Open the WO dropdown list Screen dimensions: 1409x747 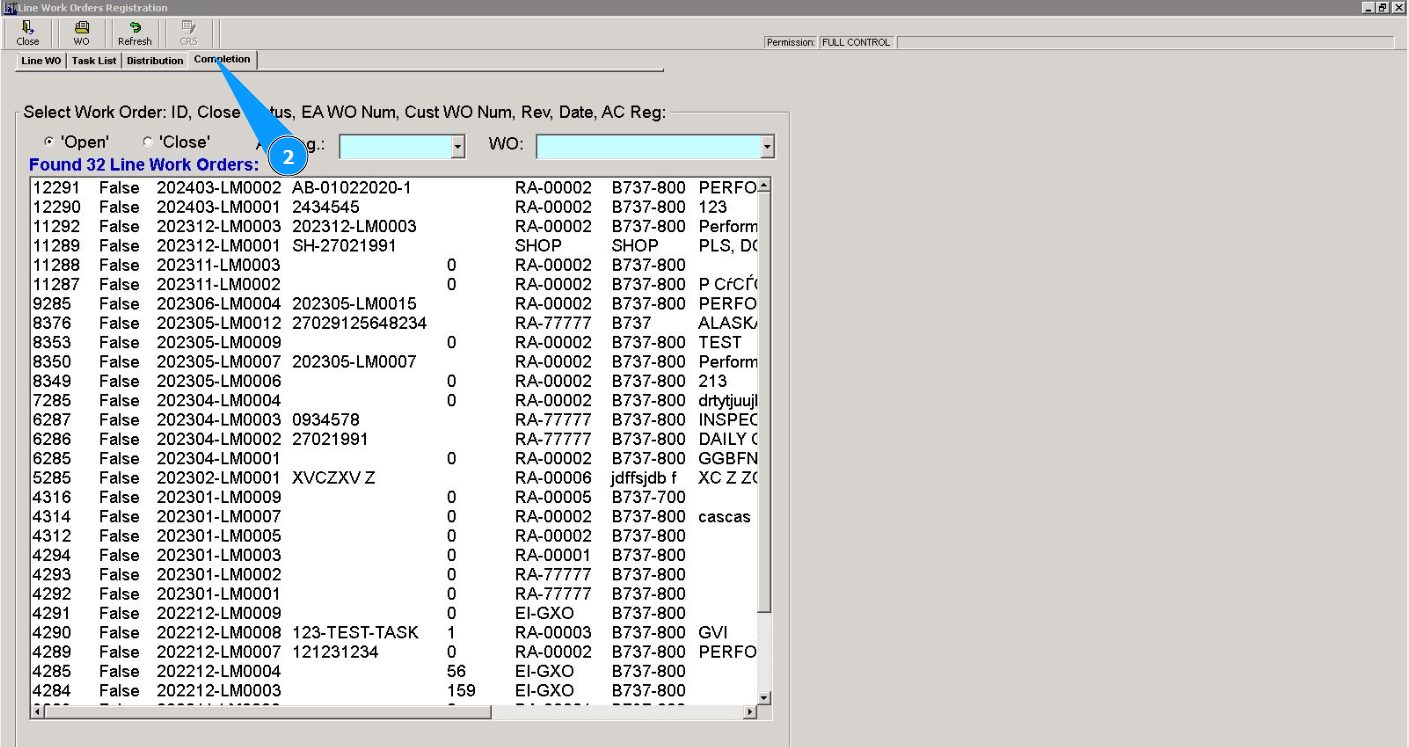767,147
